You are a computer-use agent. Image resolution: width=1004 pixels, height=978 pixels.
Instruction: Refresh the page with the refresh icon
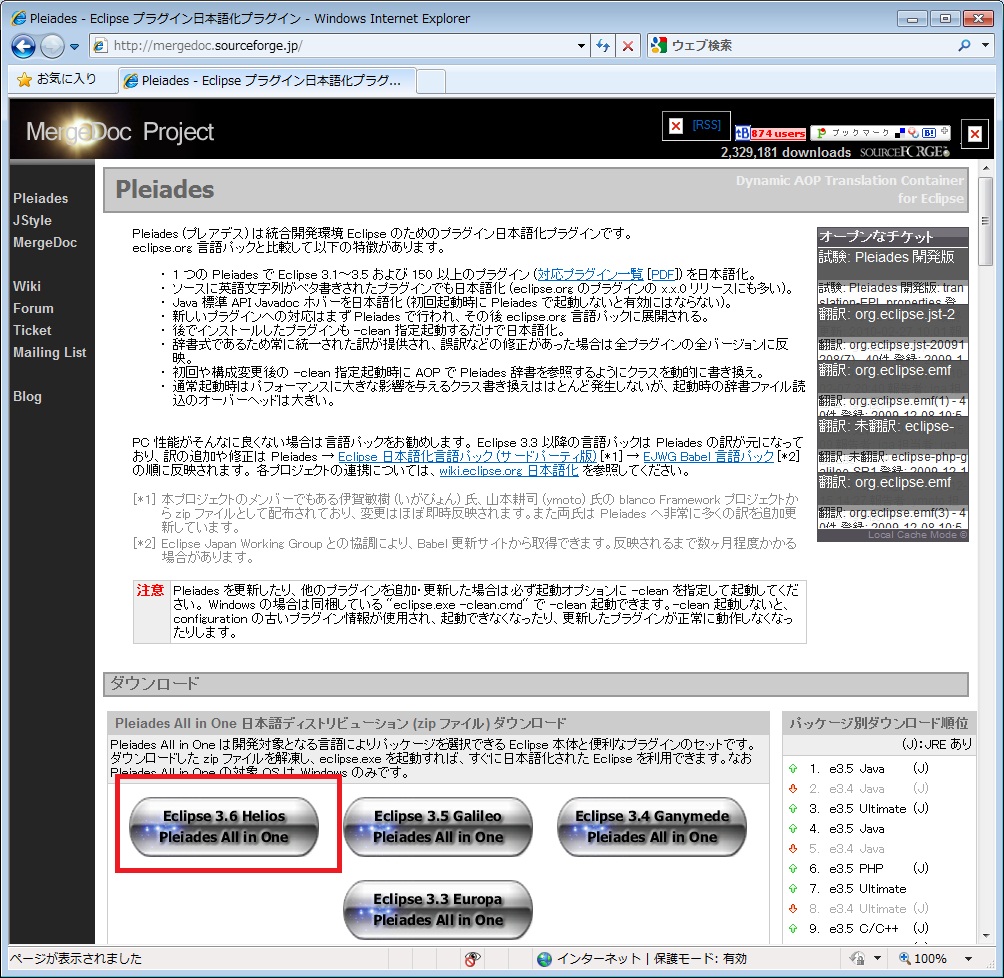coord(603,45)
